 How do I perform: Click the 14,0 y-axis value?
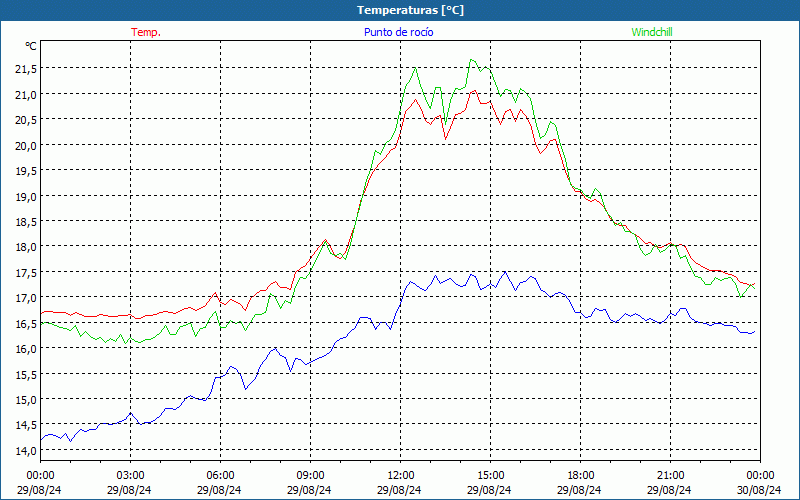coord(26,451)
